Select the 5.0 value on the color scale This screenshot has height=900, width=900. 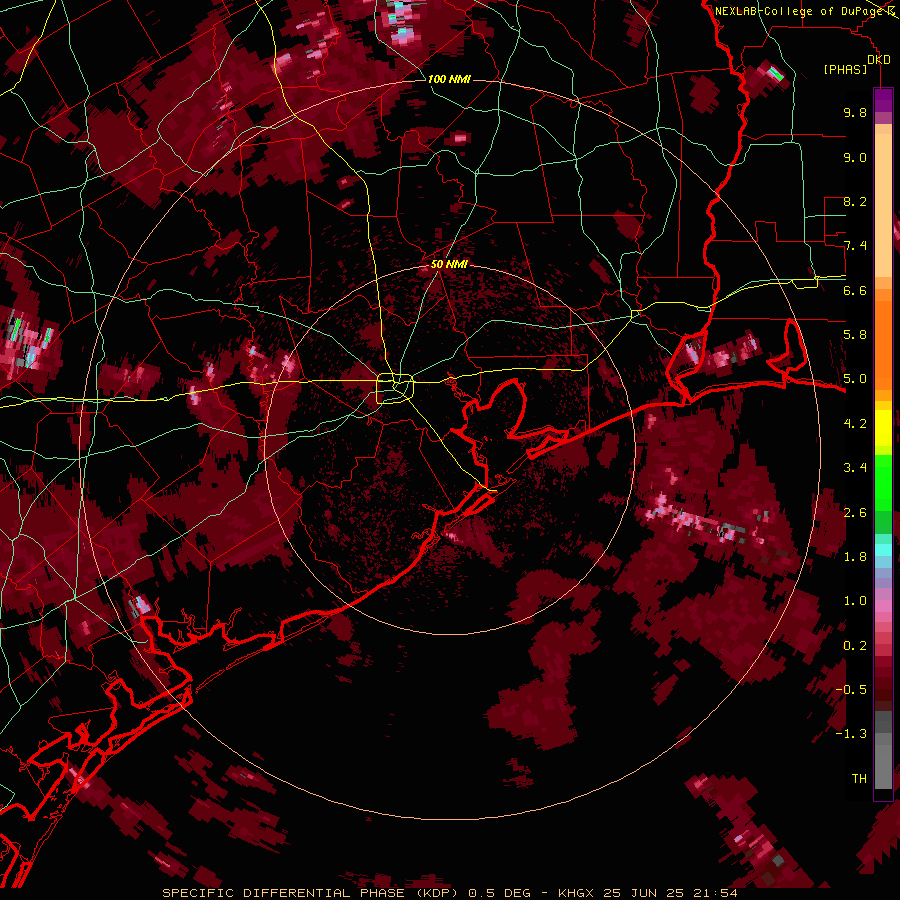click(x=855, y=379)
